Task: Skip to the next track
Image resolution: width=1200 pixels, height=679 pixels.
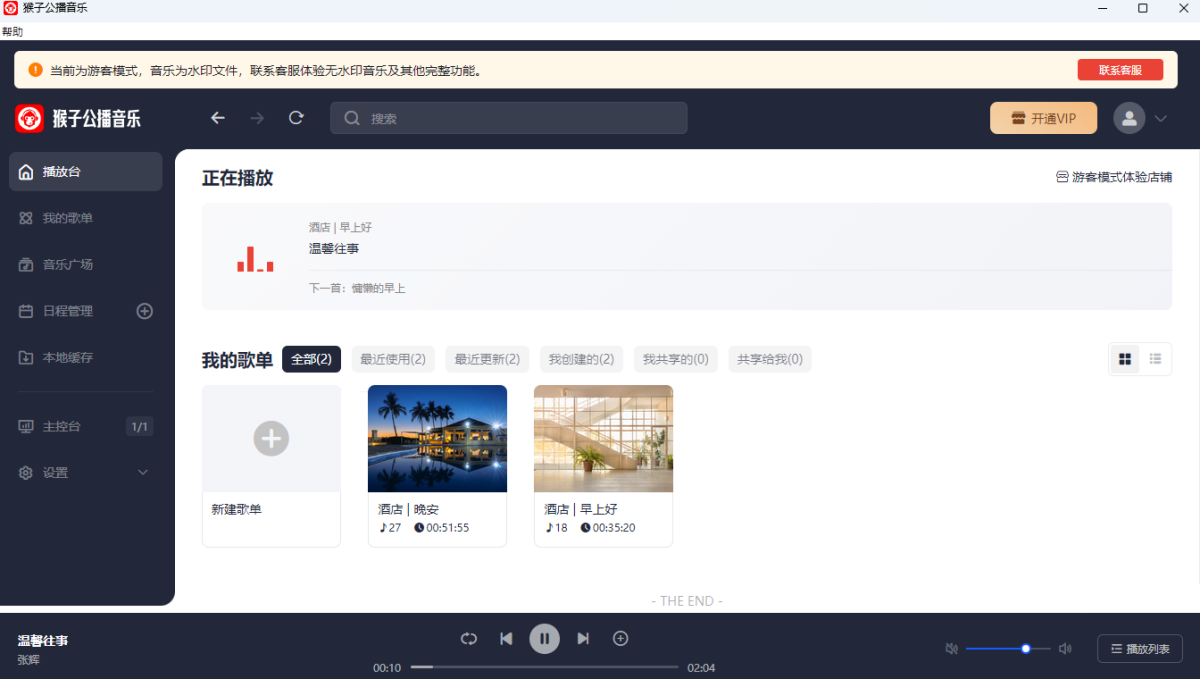Action: tap(583, 638)
